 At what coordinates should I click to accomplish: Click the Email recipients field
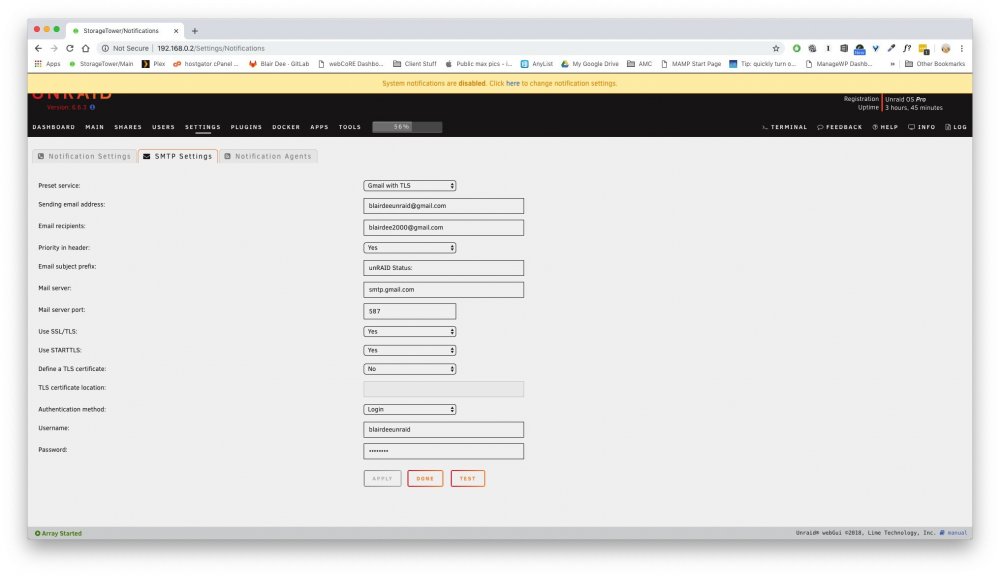(443, 228)
